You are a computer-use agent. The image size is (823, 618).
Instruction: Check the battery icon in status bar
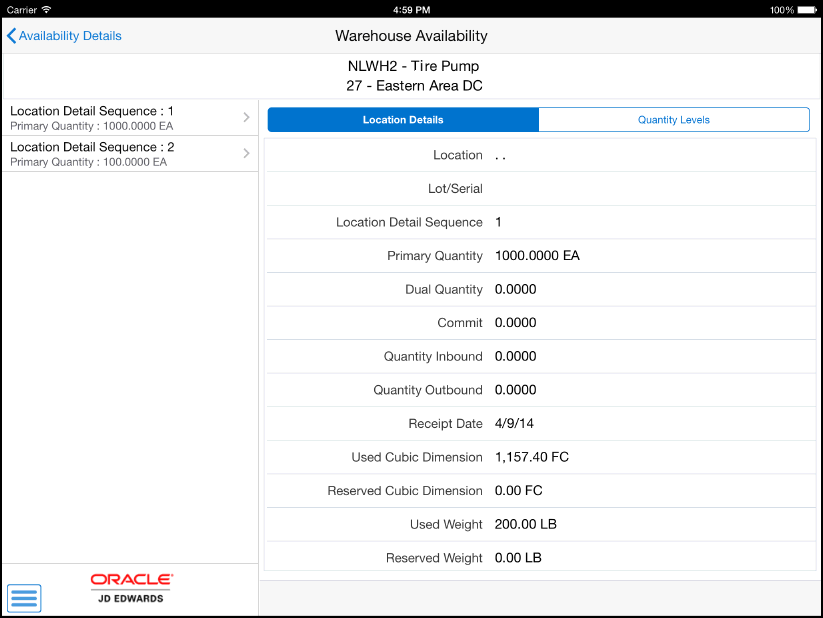[x=807, y=10]
